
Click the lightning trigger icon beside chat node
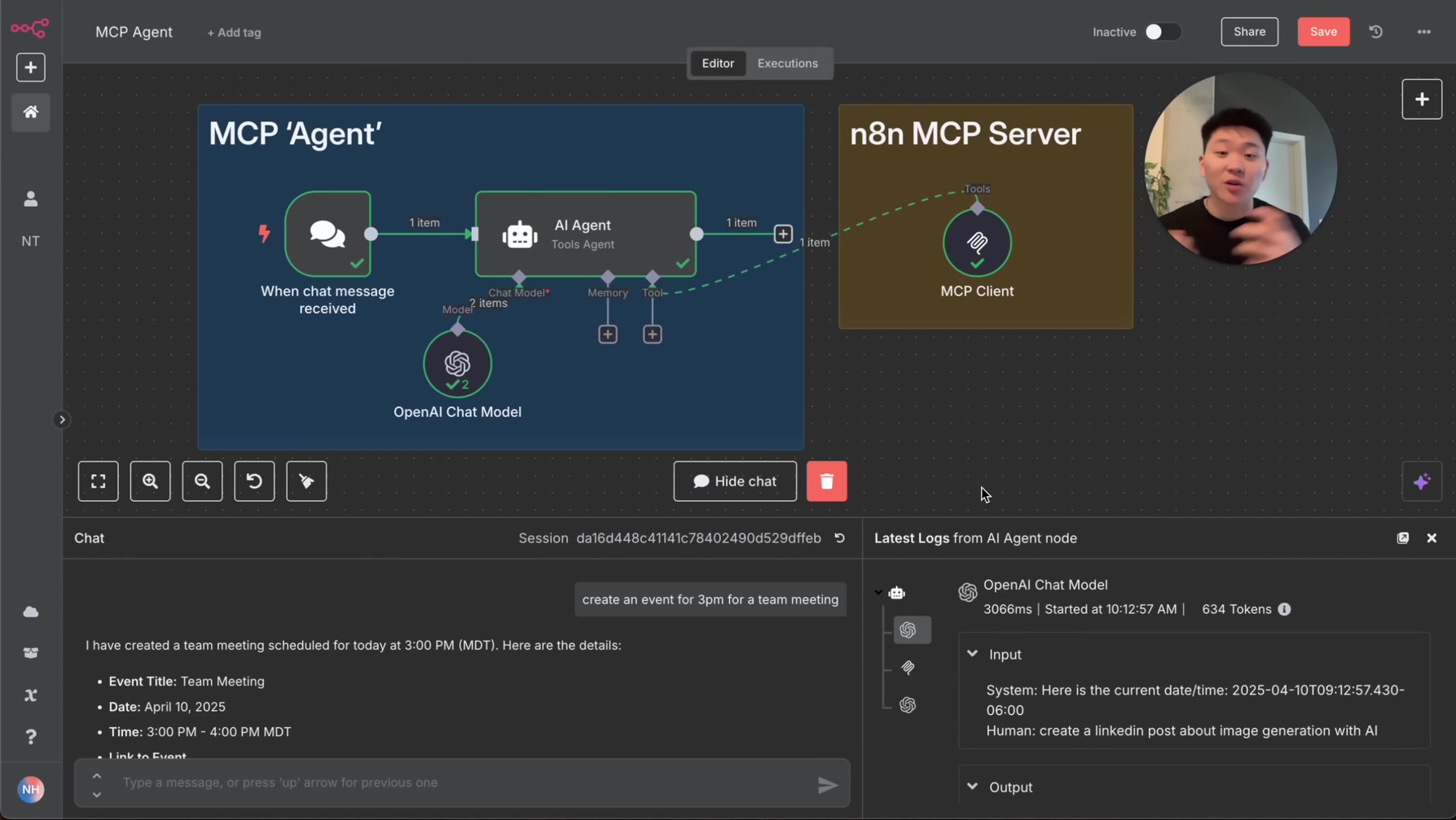264,234
